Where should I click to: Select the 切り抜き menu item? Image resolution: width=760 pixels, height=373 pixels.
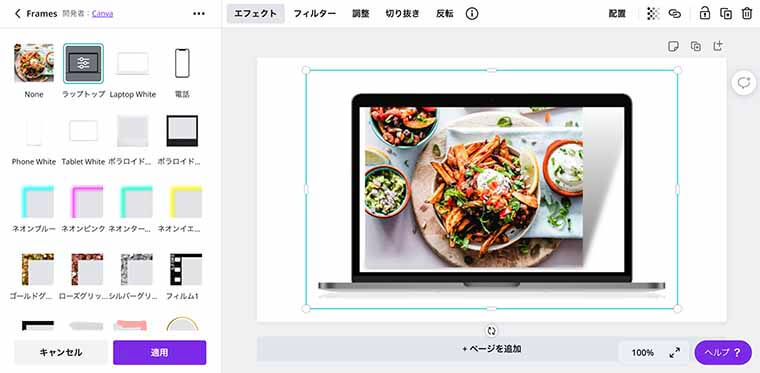click(x=402, y=14)
